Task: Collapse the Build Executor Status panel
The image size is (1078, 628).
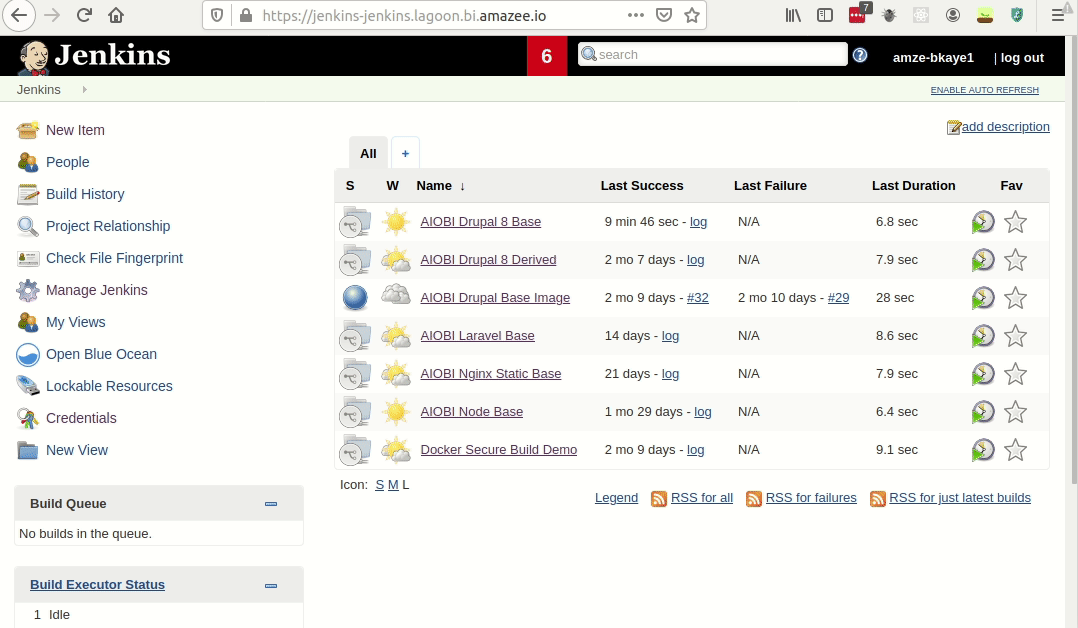Action: pos(271,585)
